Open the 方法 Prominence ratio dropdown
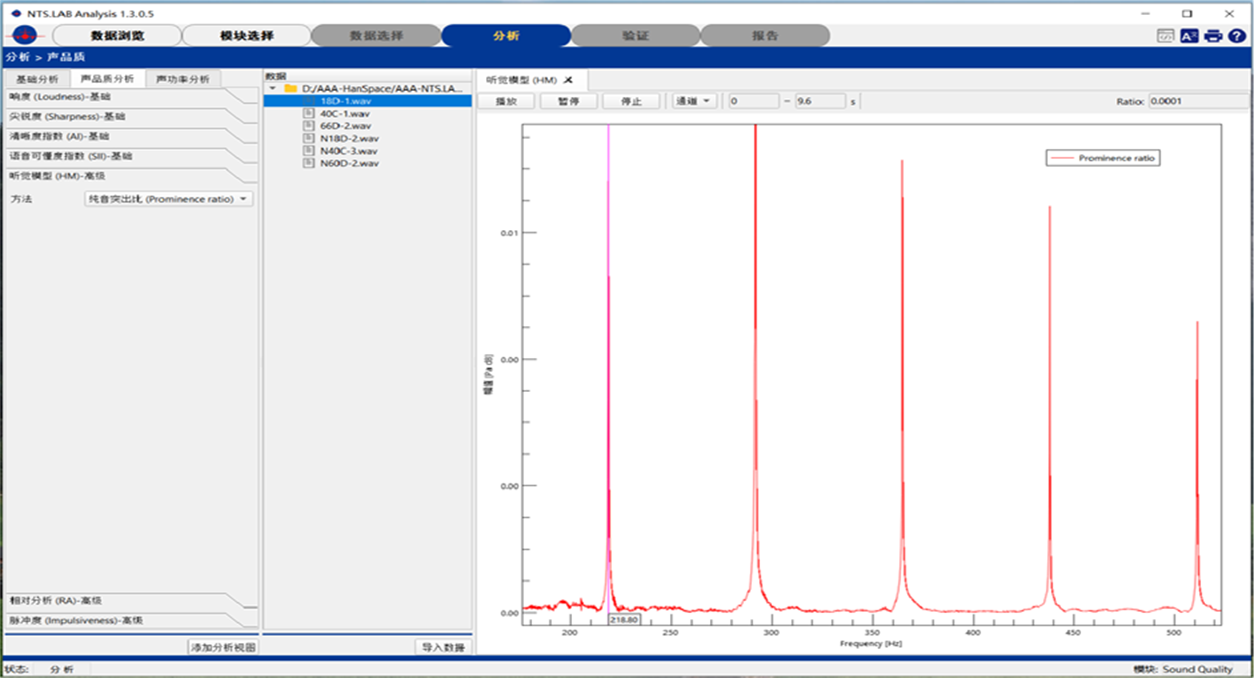 click(x=169, y=199)
